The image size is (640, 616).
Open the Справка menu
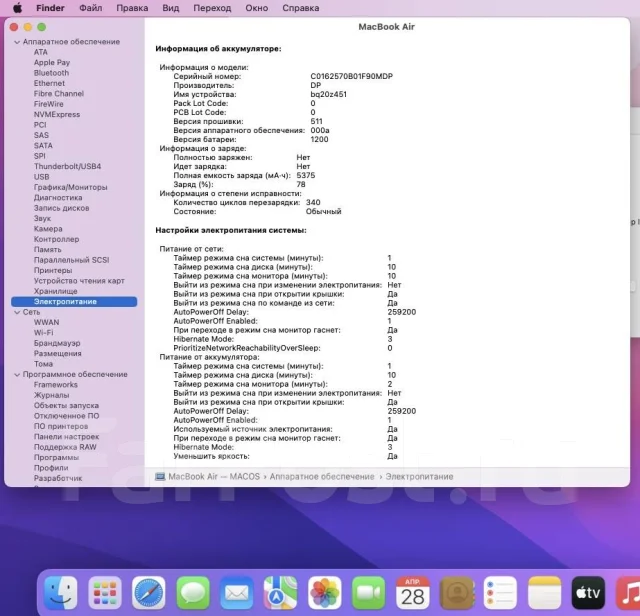[x=301, y=8]
